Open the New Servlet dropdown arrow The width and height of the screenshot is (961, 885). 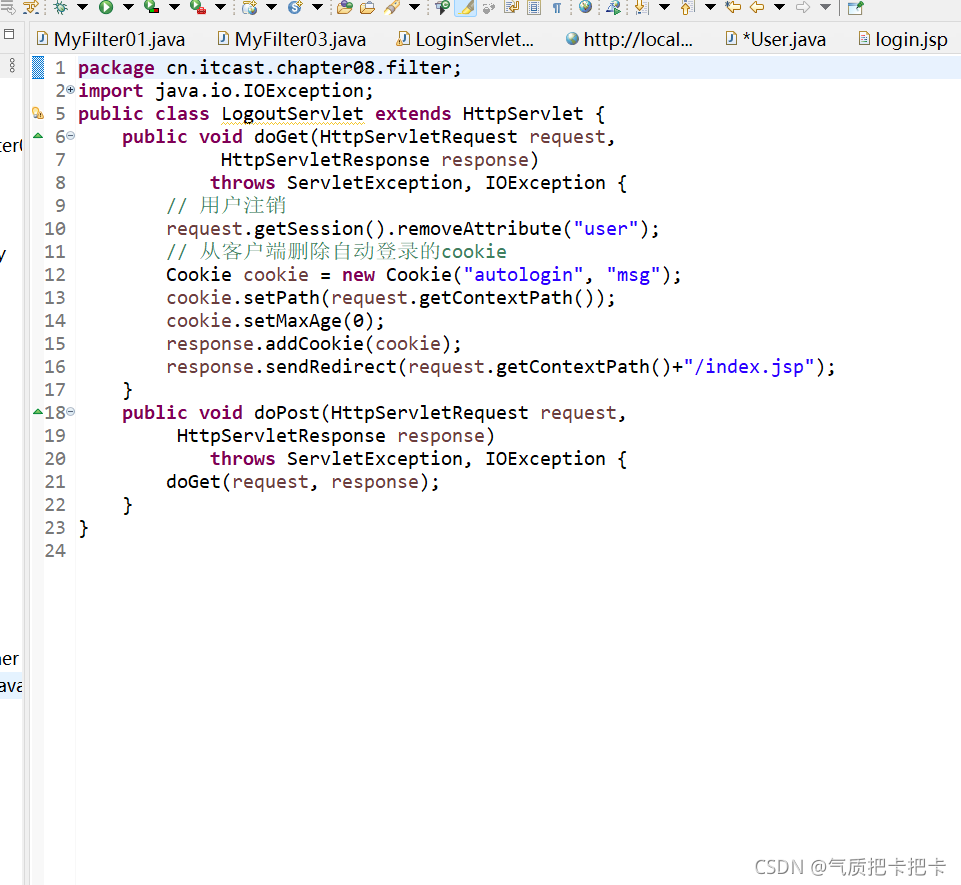tap(317, 7)
